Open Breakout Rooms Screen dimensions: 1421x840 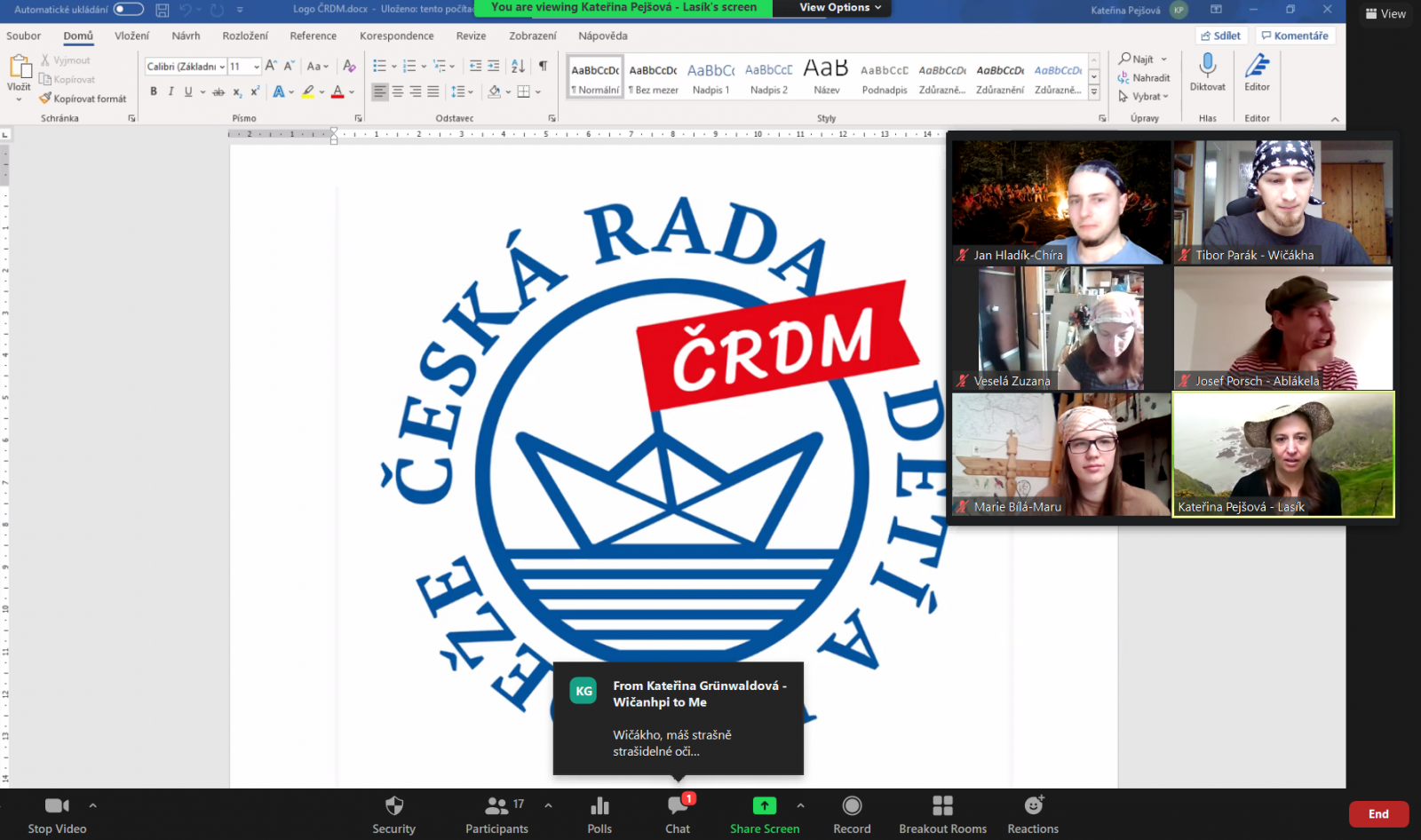pyautogui.click(x=942, y=814)
